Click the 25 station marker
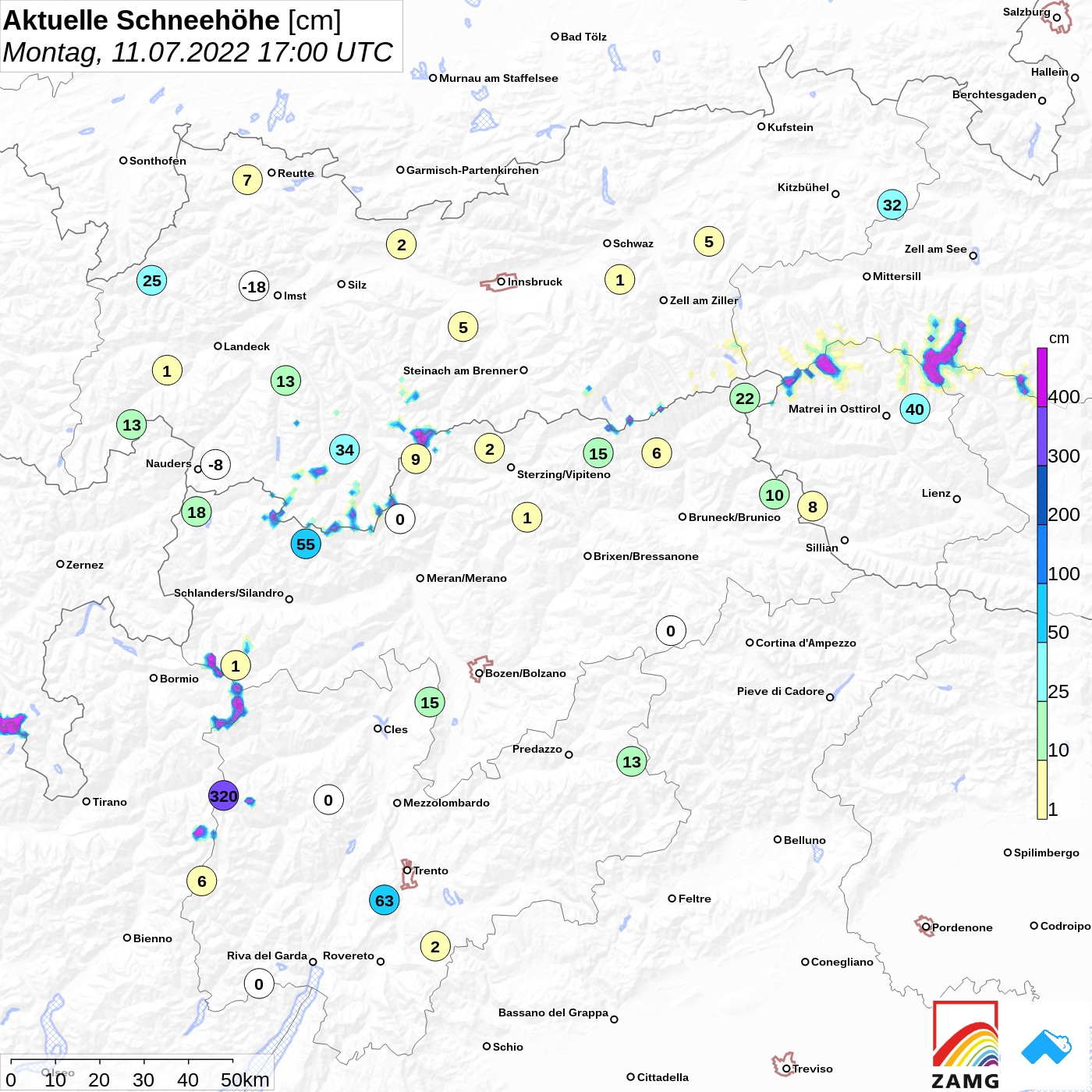1092x1092 pixels. click(x=152, y=281)
